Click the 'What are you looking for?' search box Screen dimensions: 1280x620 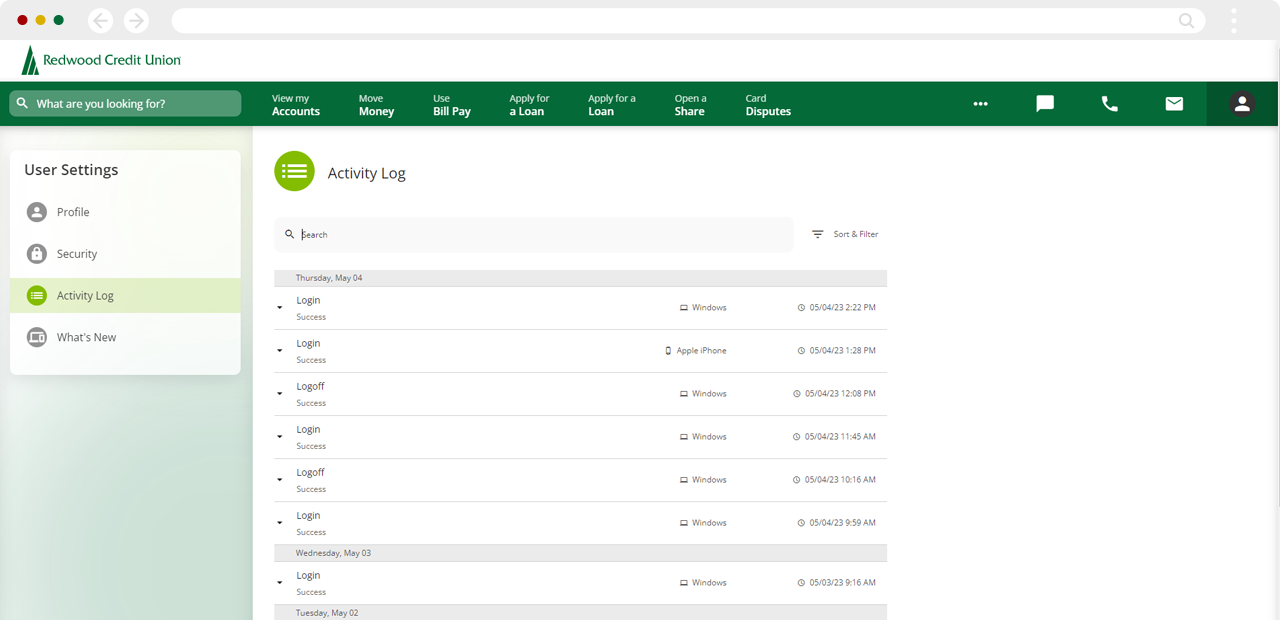click(125, 104)
